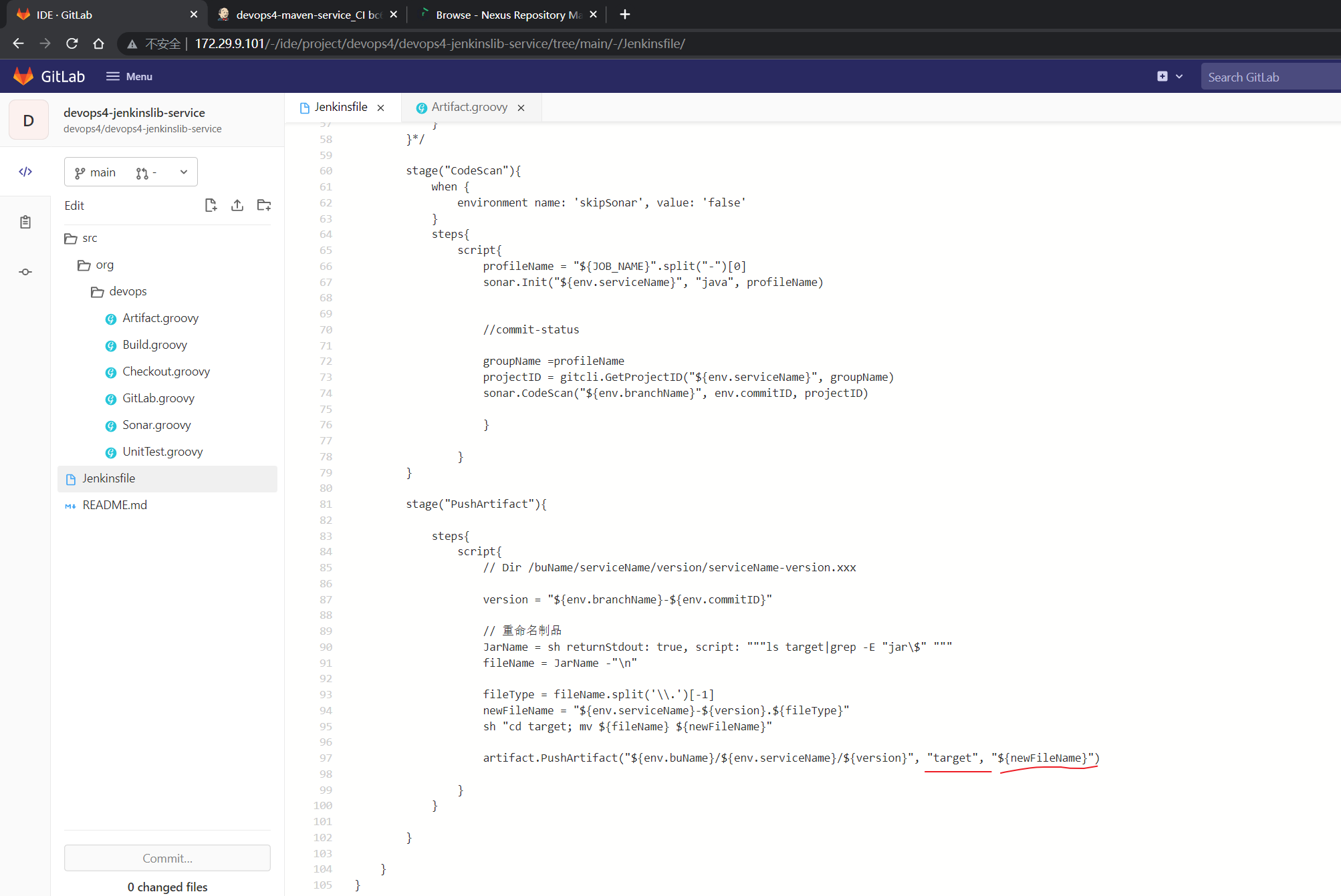Click the stage("PushArtifact") code line
1341x896 pixels.
(476, 504)
